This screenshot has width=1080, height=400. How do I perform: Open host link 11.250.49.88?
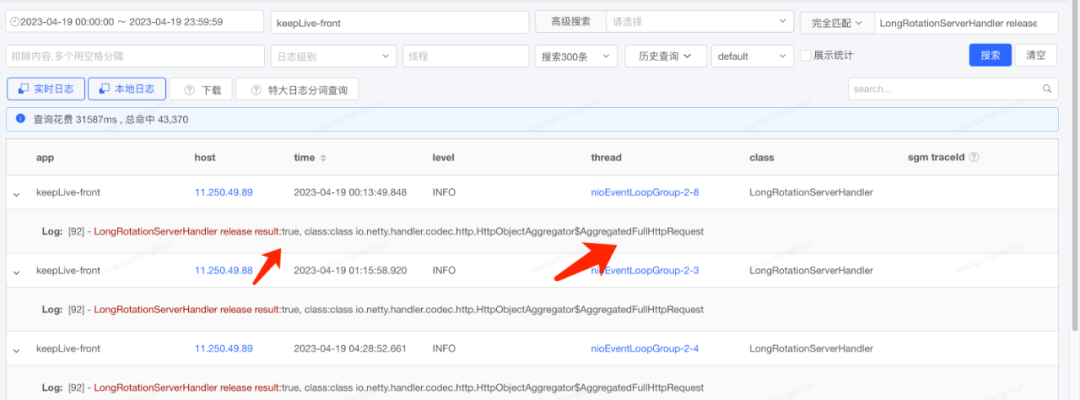pyautogui.click(x=224, y=271)
